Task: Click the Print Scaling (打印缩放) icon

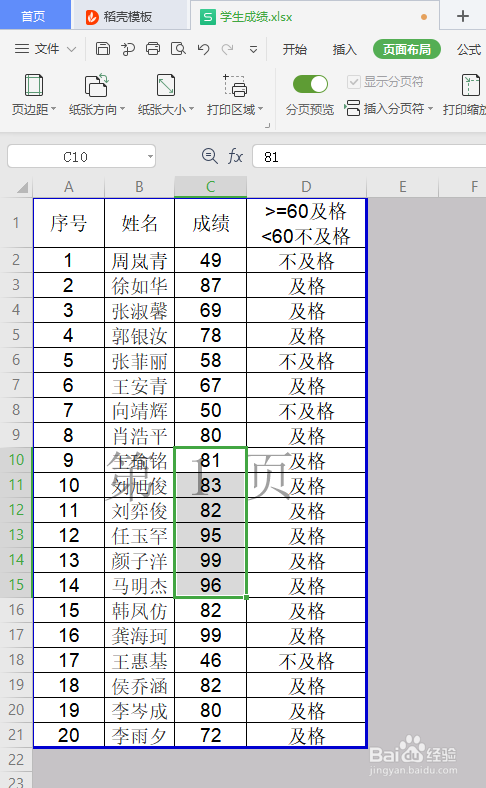Action: pos(471,85)
